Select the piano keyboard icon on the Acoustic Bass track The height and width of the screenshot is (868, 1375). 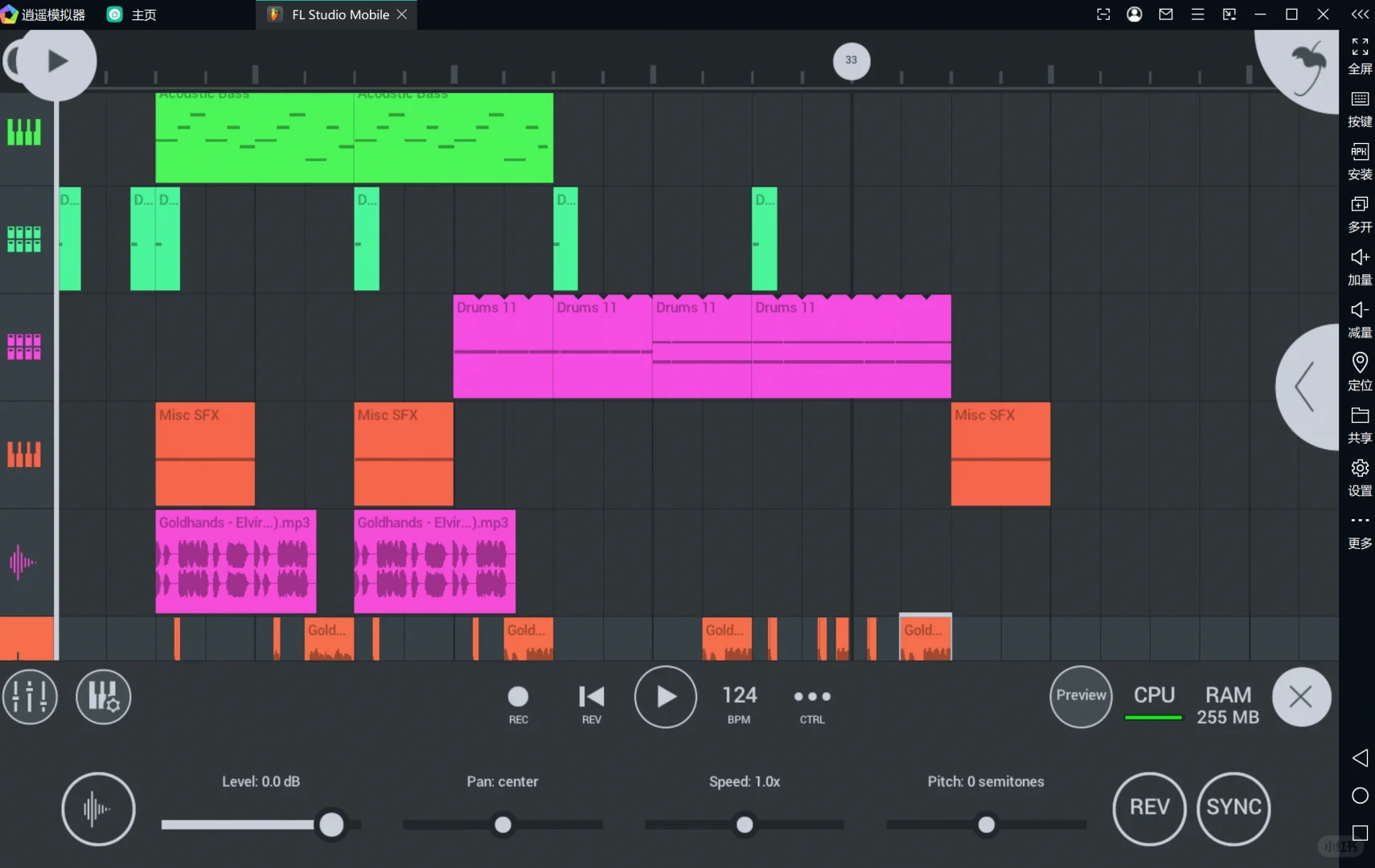click(23, 131)
